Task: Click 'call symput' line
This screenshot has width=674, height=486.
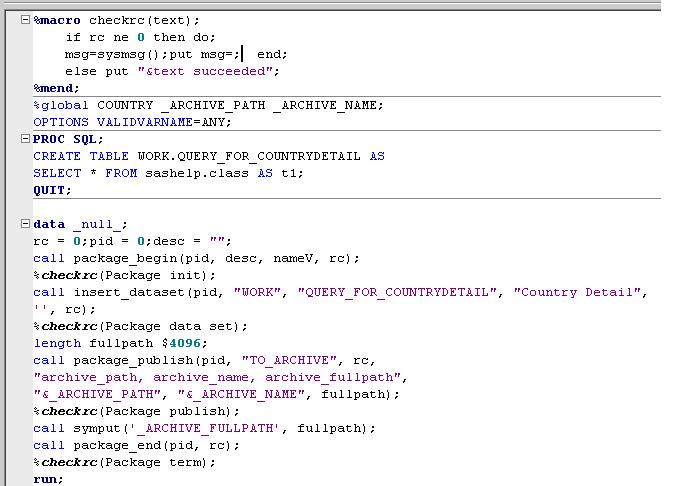Action: tap(205, 428)
